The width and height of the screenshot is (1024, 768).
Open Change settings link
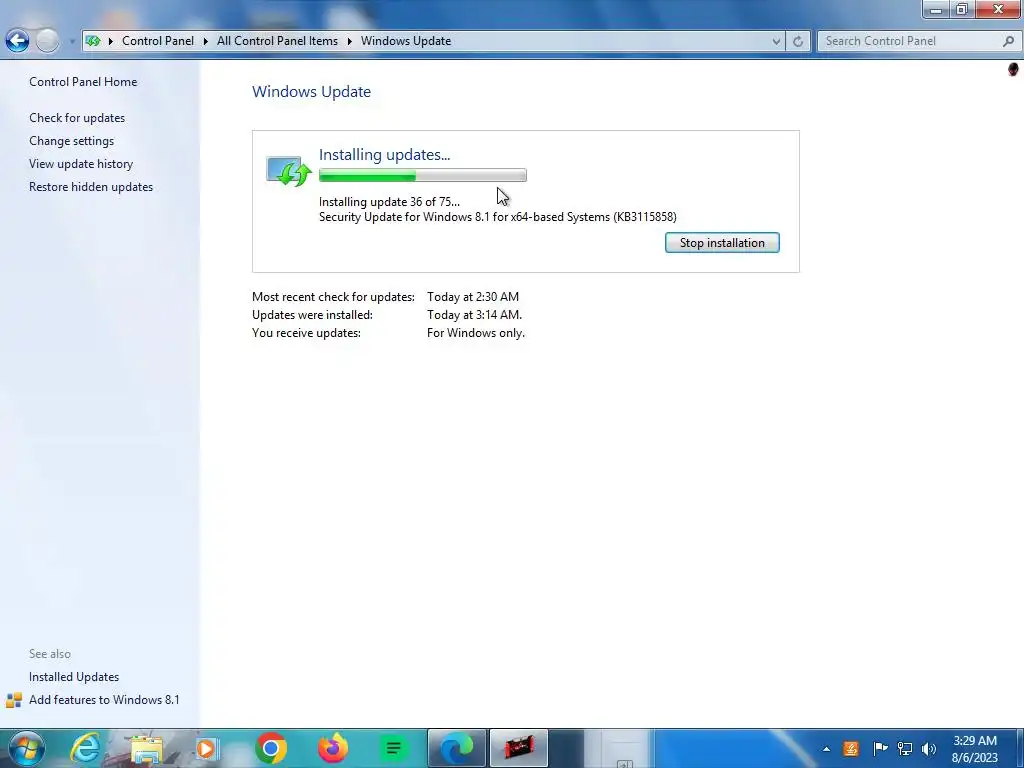click(x=71, y=140)
